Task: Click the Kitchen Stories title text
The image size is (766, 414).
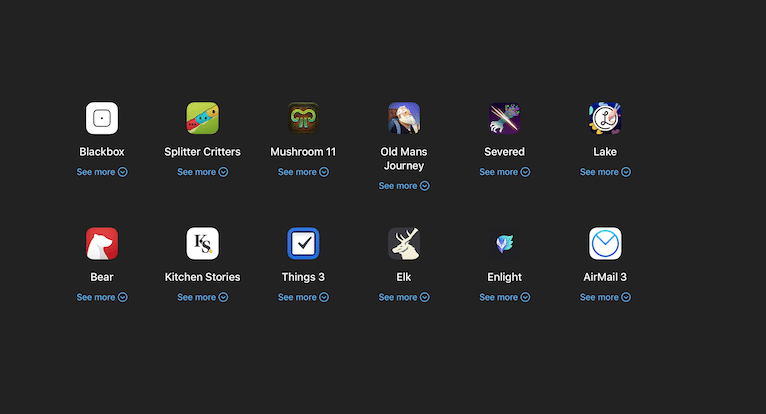Action: pos(202,277)
